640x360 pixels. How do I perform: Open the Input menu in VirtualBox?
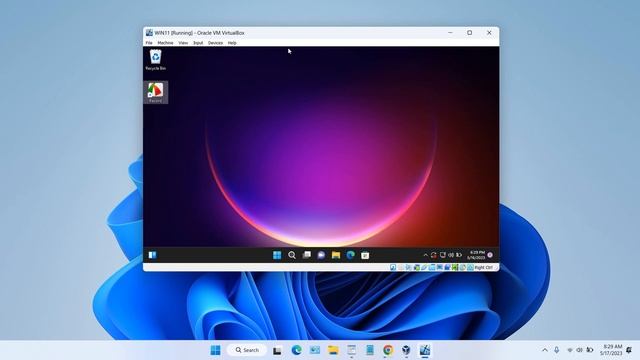pyautogui.click(x=198, y=43)
